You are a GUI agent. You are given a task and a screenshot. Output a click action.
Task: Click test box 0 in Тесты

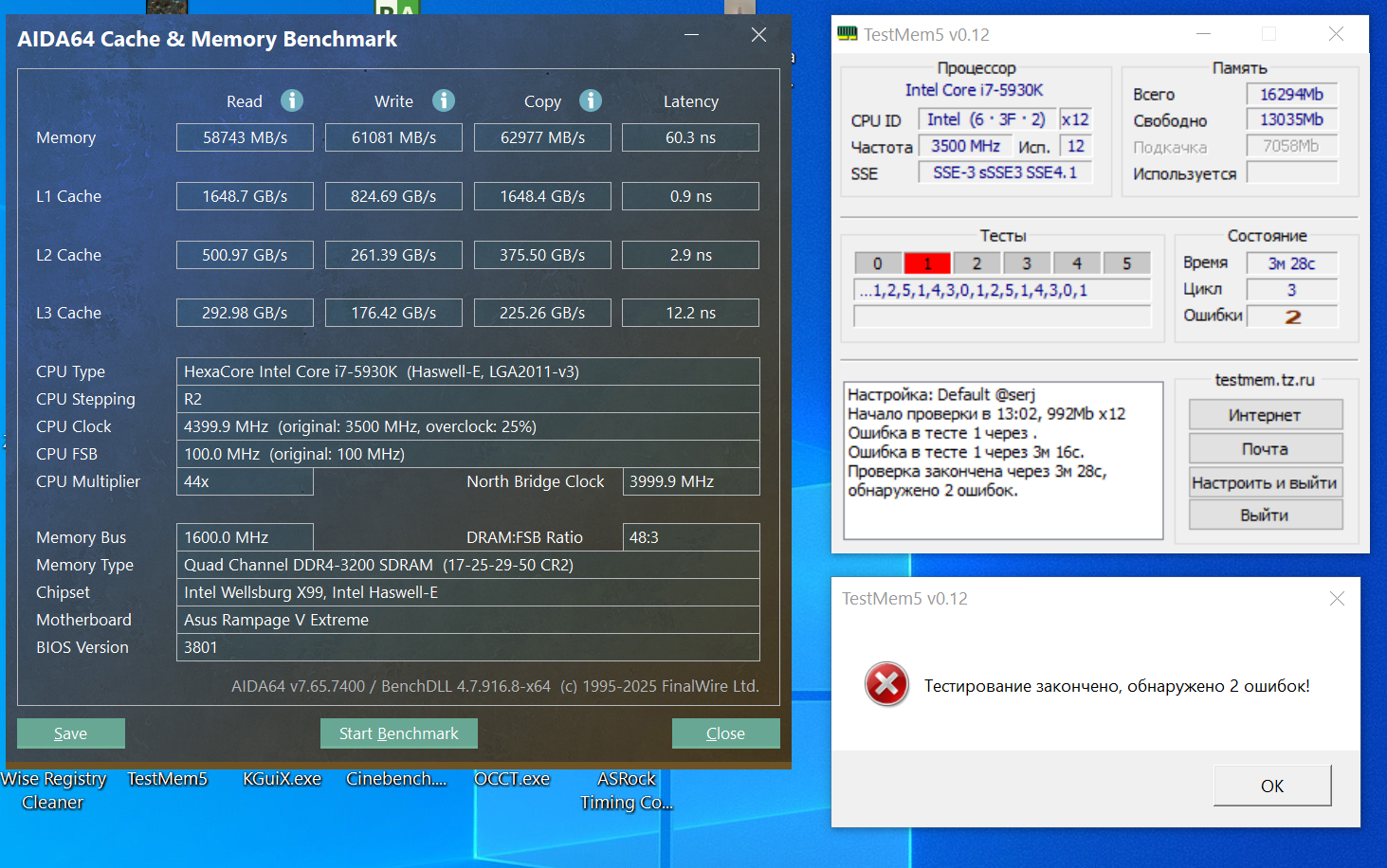tap(878, 263)
